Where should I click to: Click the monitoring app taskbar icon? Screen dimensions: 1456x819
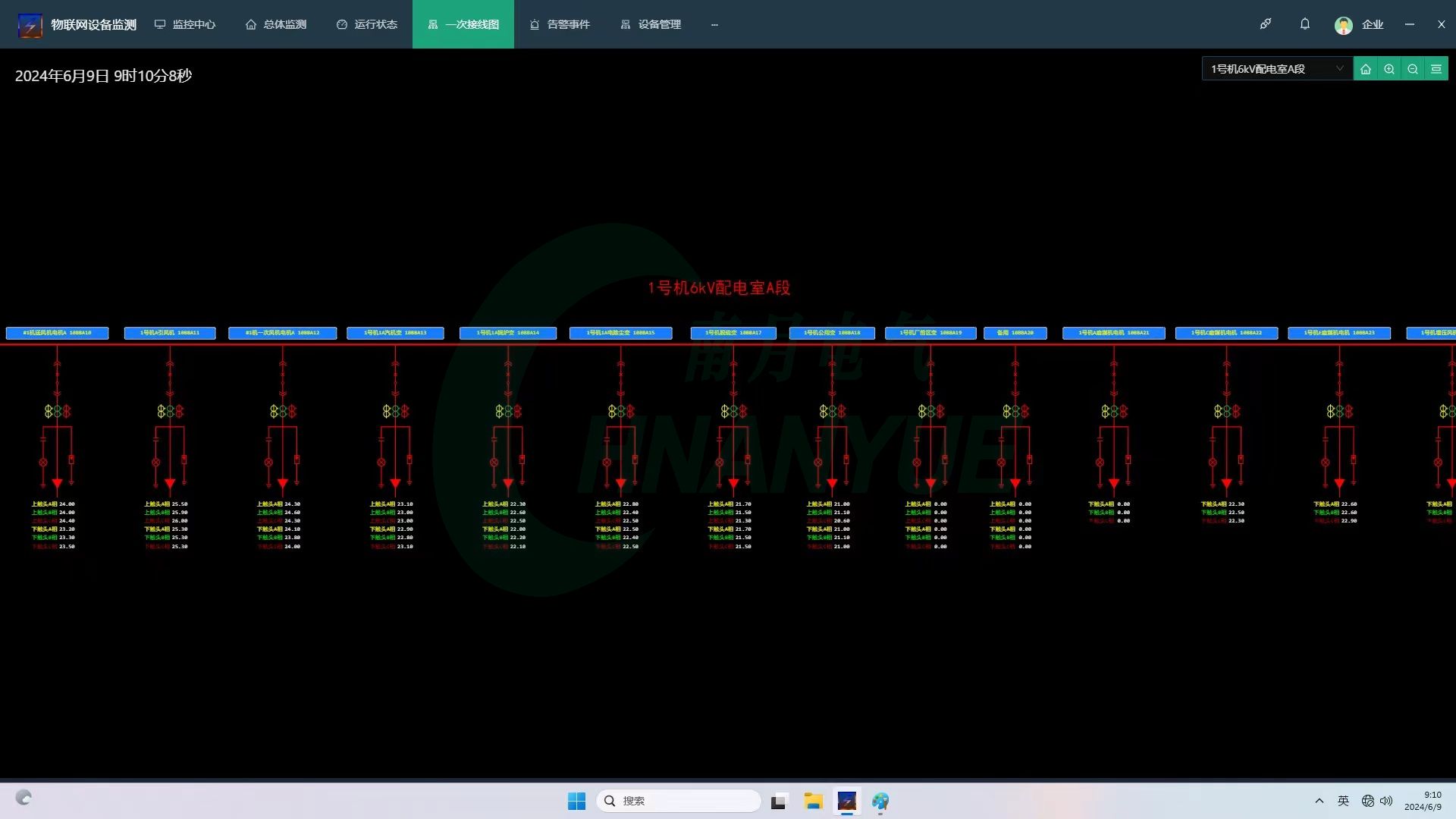[846, 801]
